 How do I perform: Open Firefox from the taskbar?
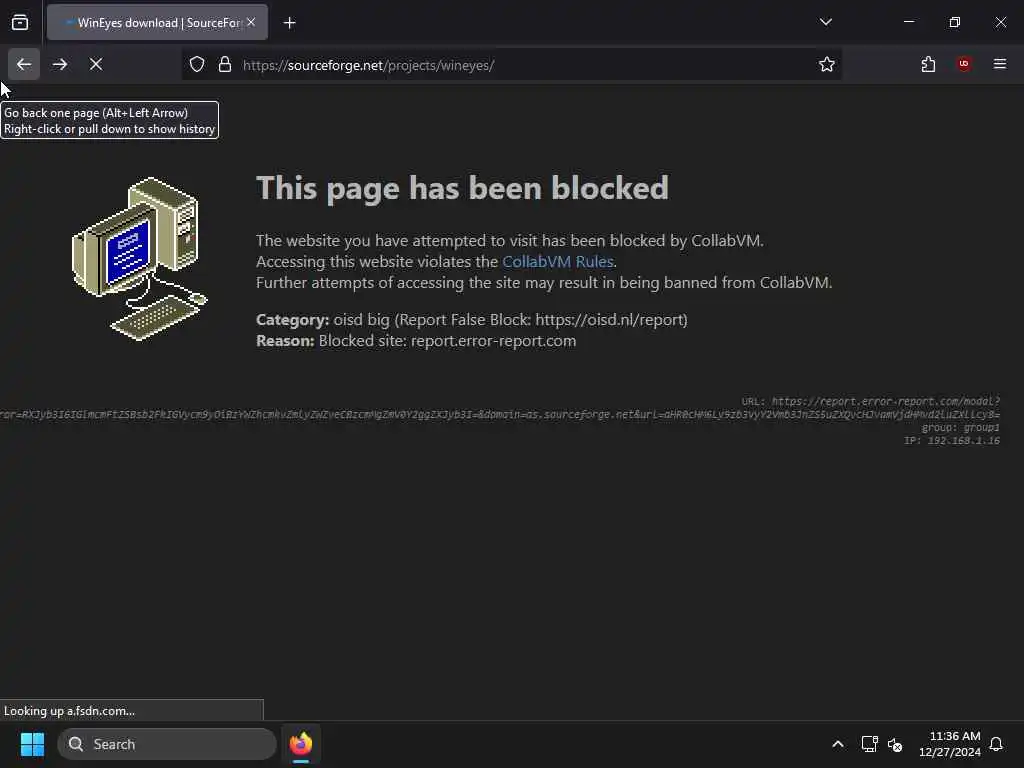300,744
